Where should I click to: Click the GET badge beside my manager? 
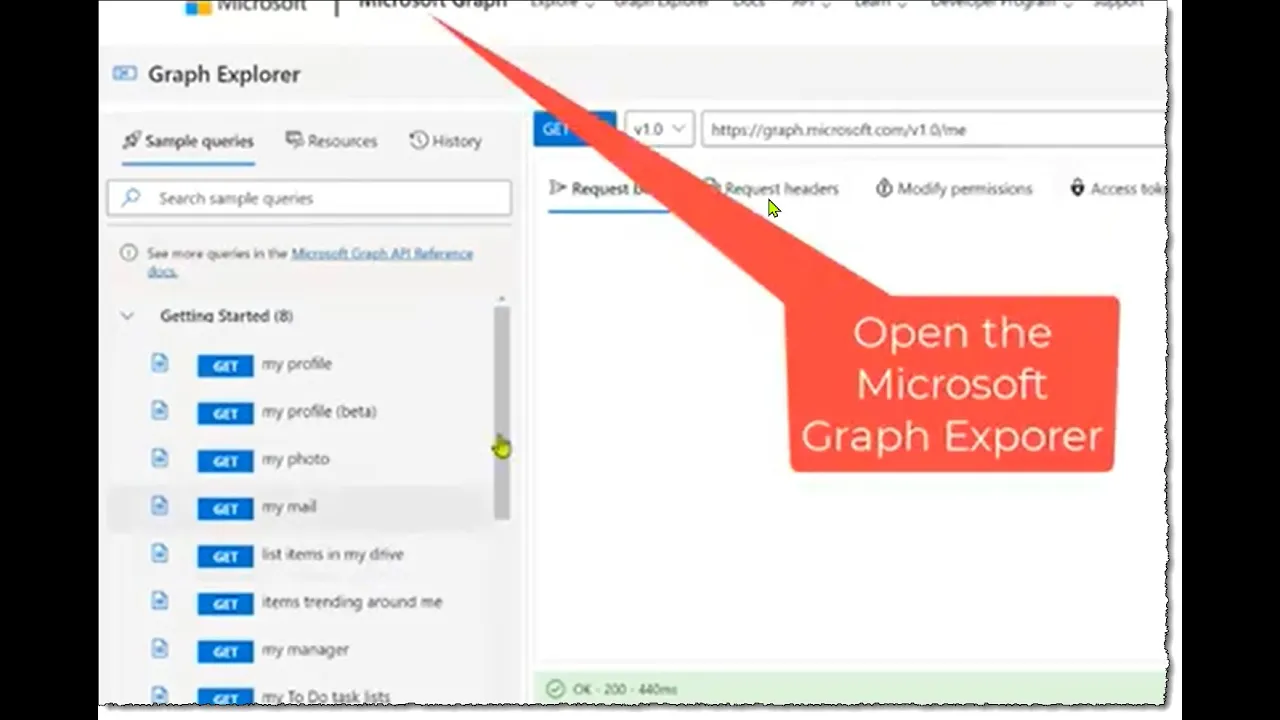click(225, 652)
